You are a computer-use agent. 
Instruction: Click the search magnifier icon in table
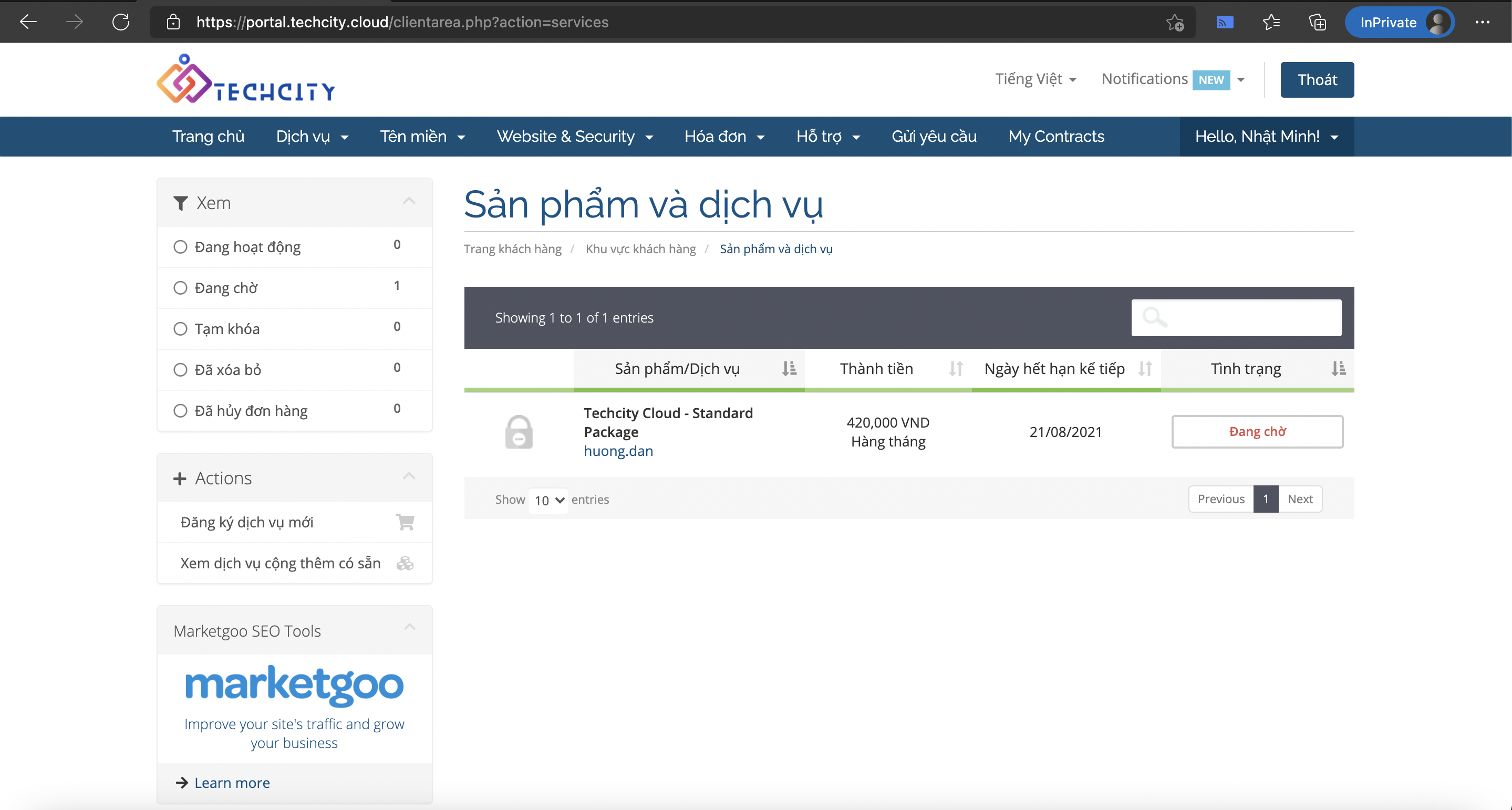click(1155, 318)
